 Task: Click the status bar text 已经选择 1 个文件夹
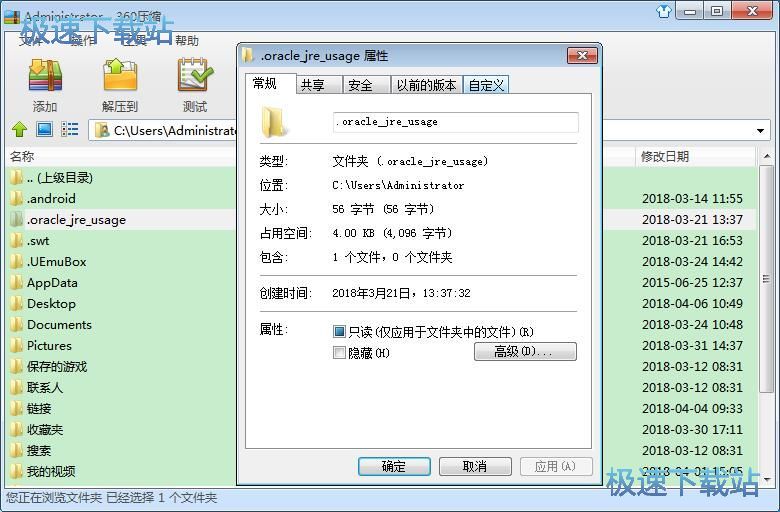162,498
